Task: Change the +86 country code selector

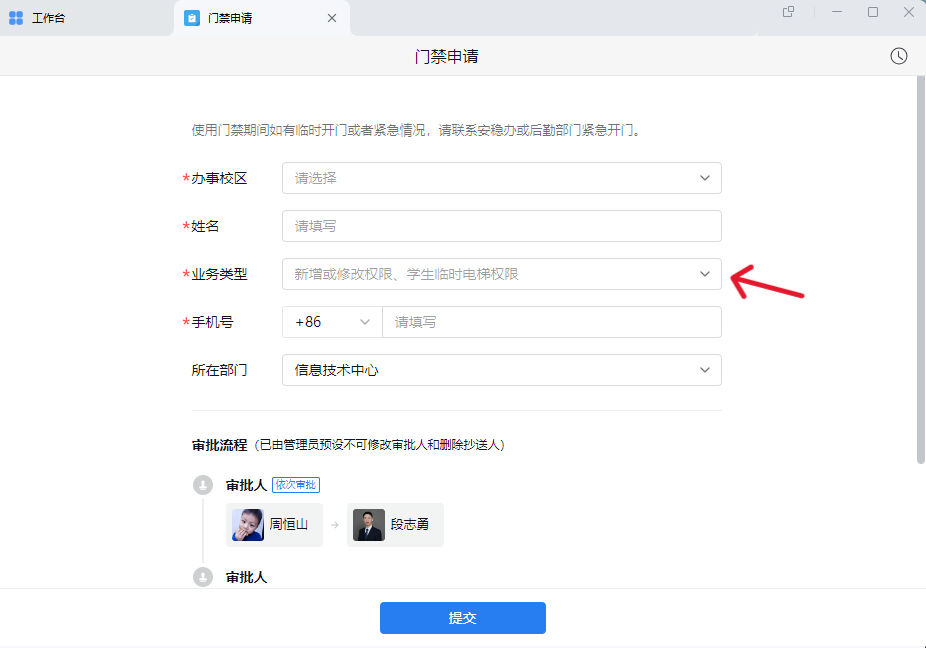Action: point(332,322)
